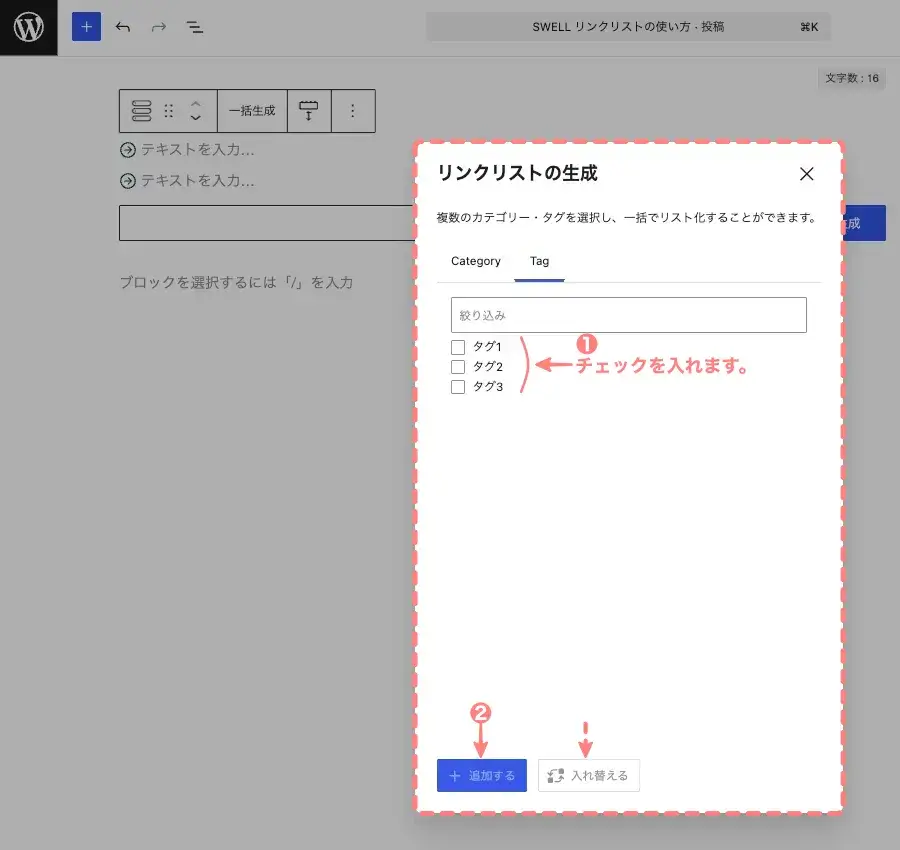Click the first テキストを入力 list item
This screenshot has height=850, width=900.
197,150
